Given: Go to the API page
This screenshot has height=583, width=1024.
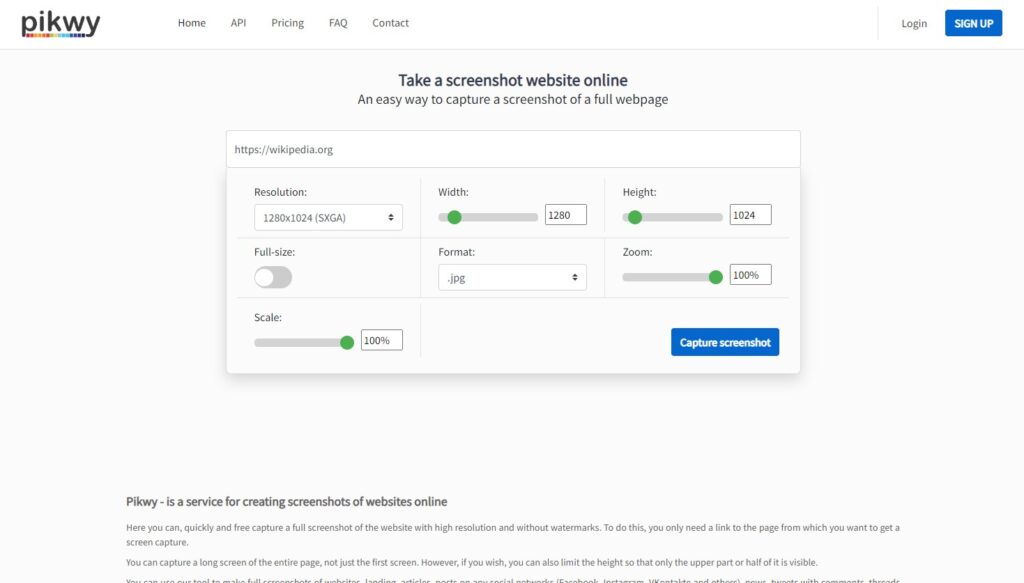Looking at the screenshot, I should click(x=238, y=23).
